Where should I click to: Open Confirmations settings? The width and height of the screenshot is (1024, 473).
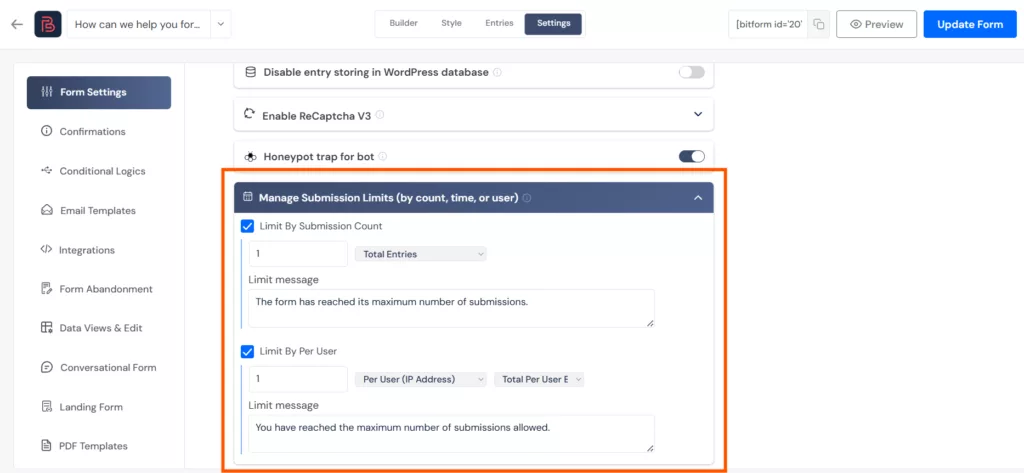pyautogui.click(x=92, y=131)
